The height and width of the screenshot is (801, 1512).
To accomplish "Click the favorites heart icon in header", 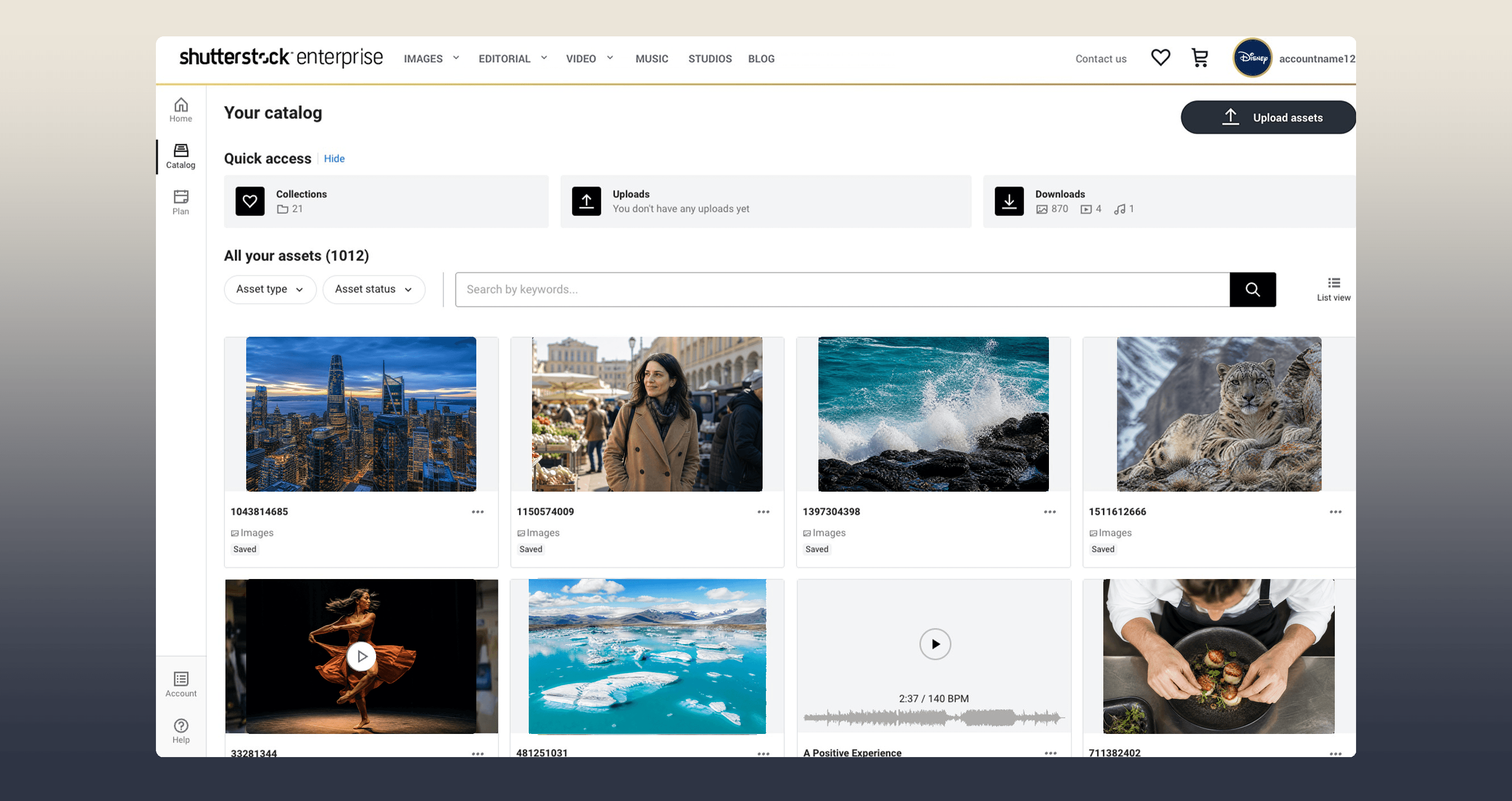I will pyautogui.click(x=1160, y=58).
